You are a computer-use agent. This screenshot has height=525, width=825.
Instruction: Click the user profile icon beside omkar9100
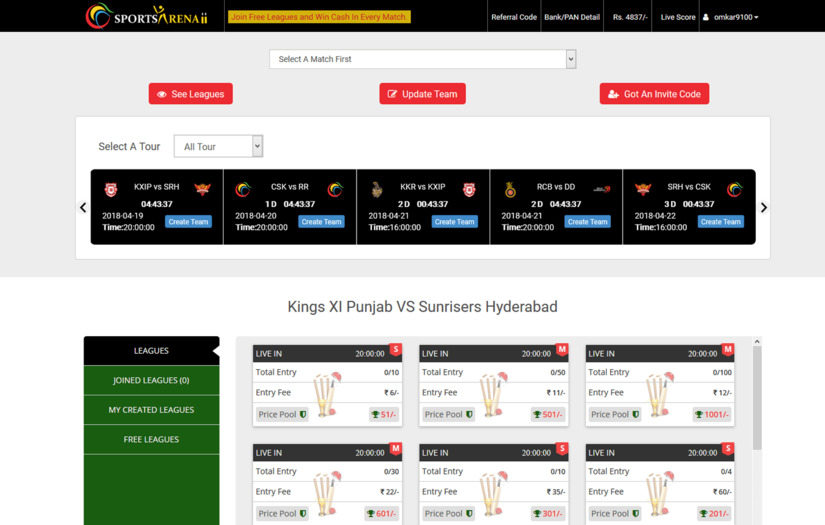(706, 17)
